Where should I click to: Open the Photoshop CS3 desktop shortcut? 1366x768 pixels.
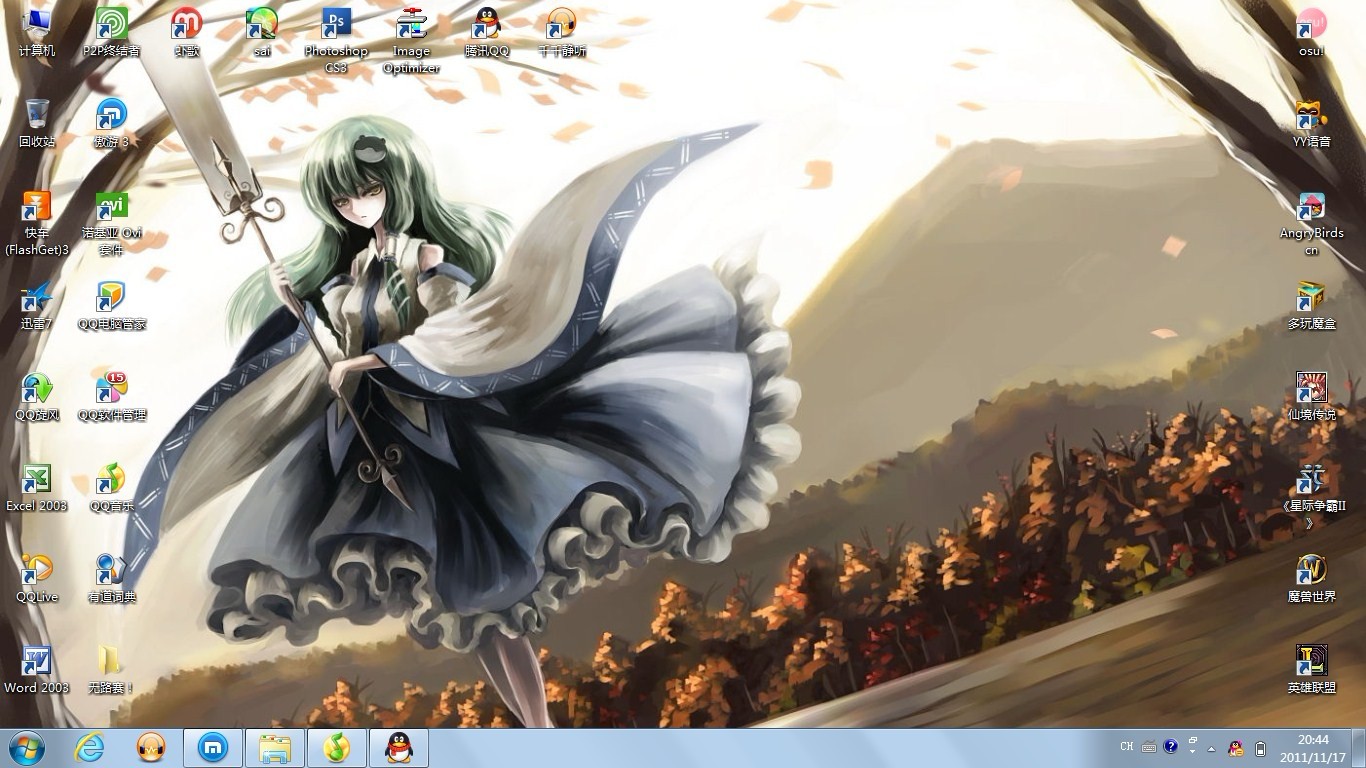[336, 24]
